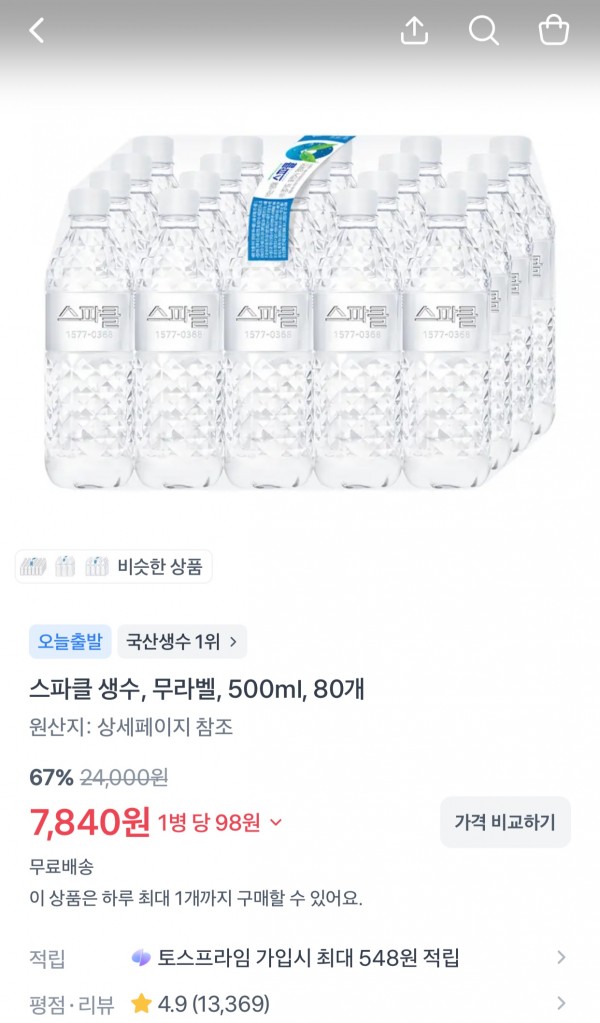Go back using the left arrow icon
The height and width of the screenshot is (1023, 600).
click(x=37, y=31)
